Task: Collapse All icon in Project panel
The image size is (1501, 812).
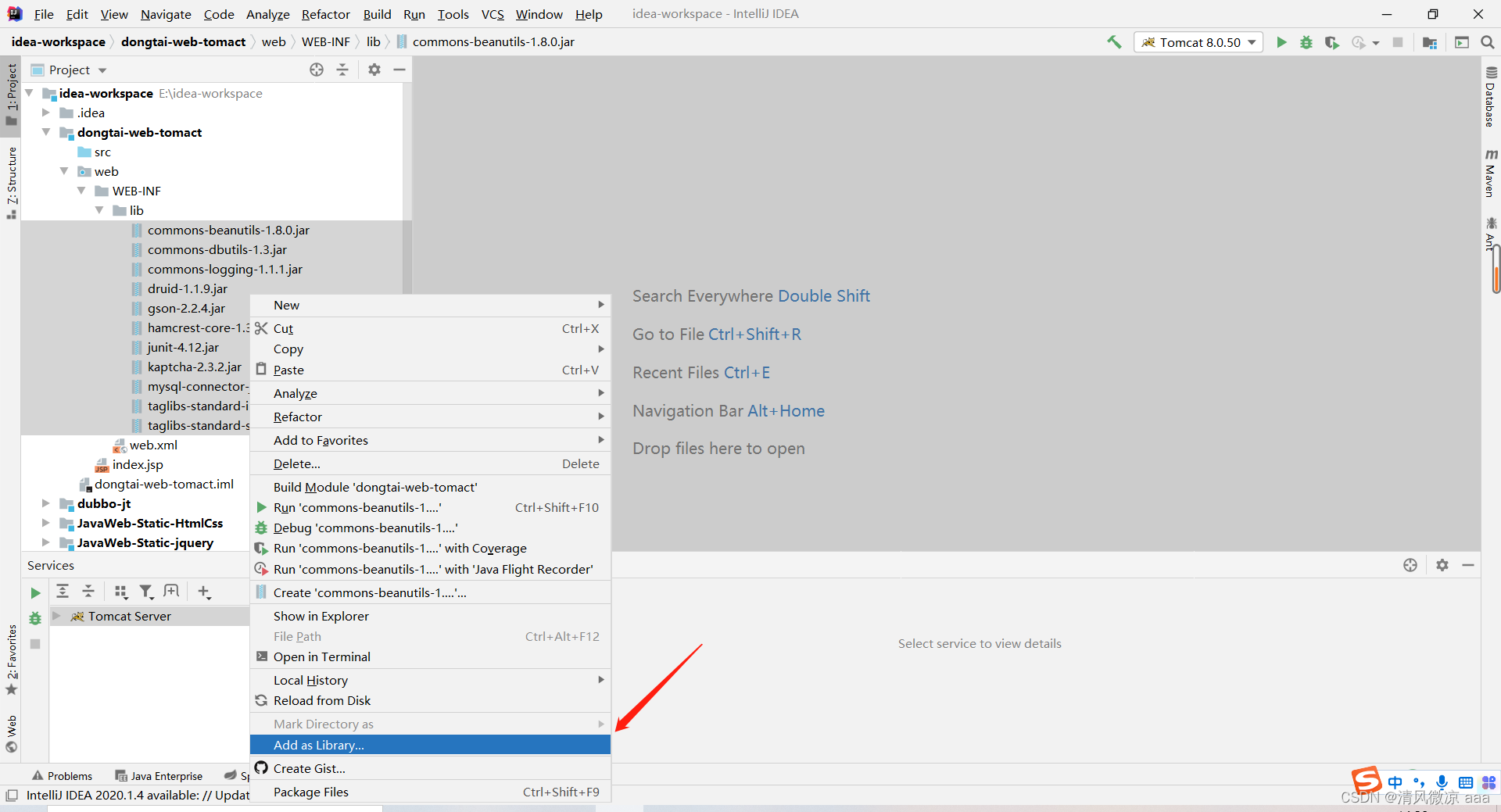Action: coord(342,70)
